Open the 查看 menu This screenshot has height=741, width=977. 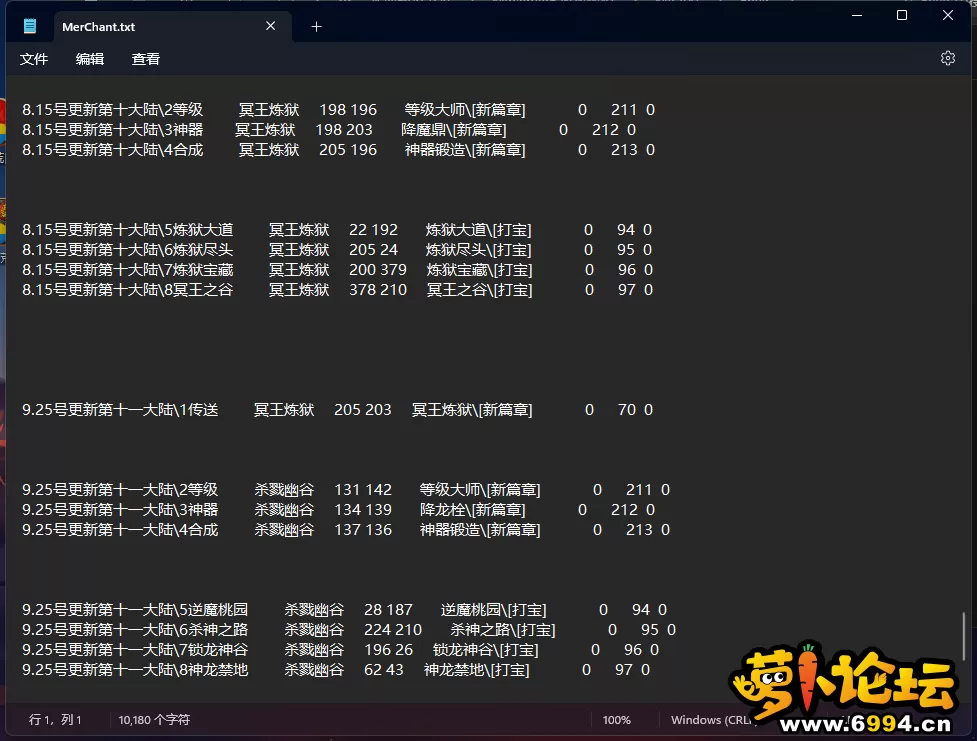pos(146,59)
